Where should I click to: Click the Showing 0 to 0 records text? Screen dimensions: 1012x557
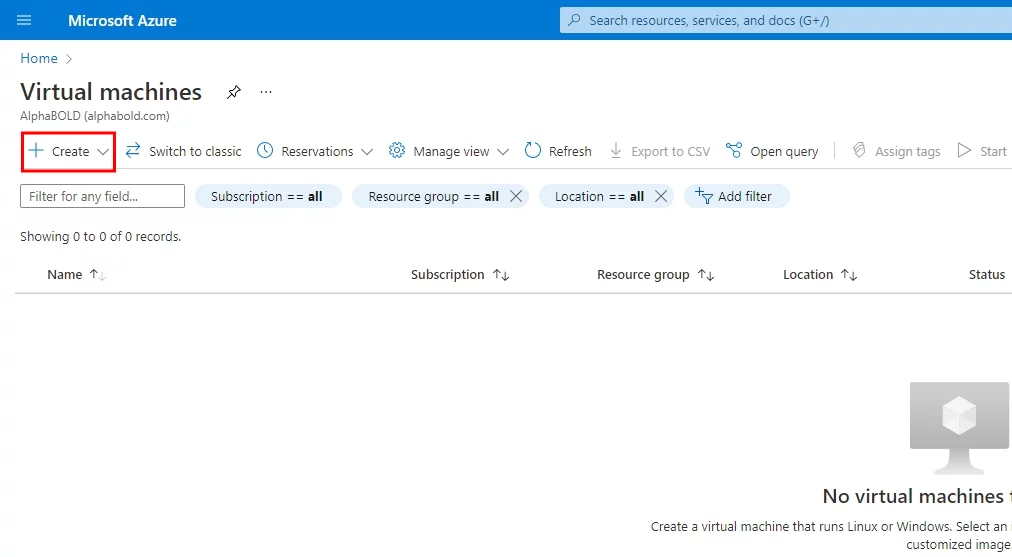pyautogui.click(x=101, y=237)
